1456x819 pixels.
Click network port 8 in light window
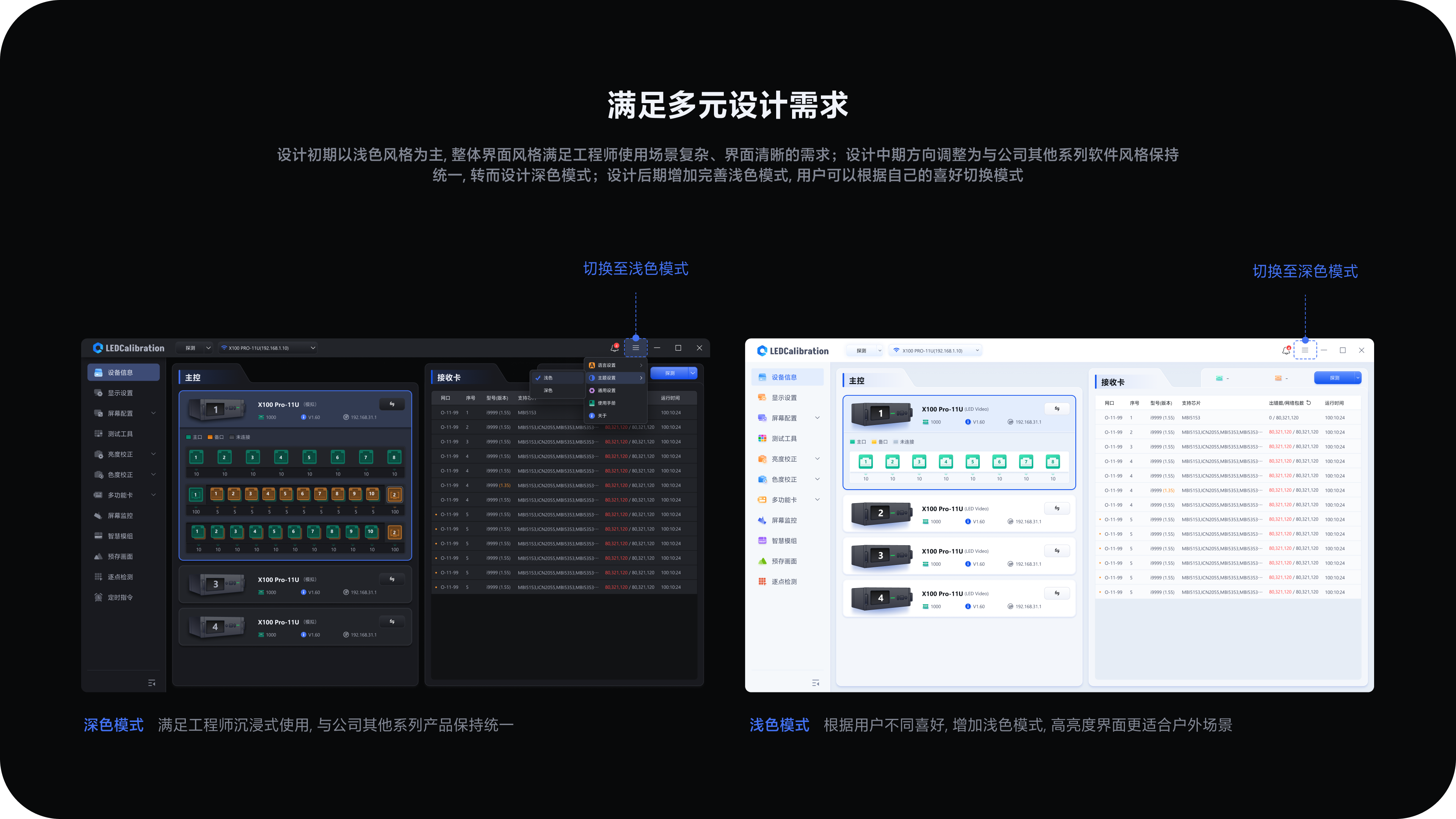[x=1053, y=462]
